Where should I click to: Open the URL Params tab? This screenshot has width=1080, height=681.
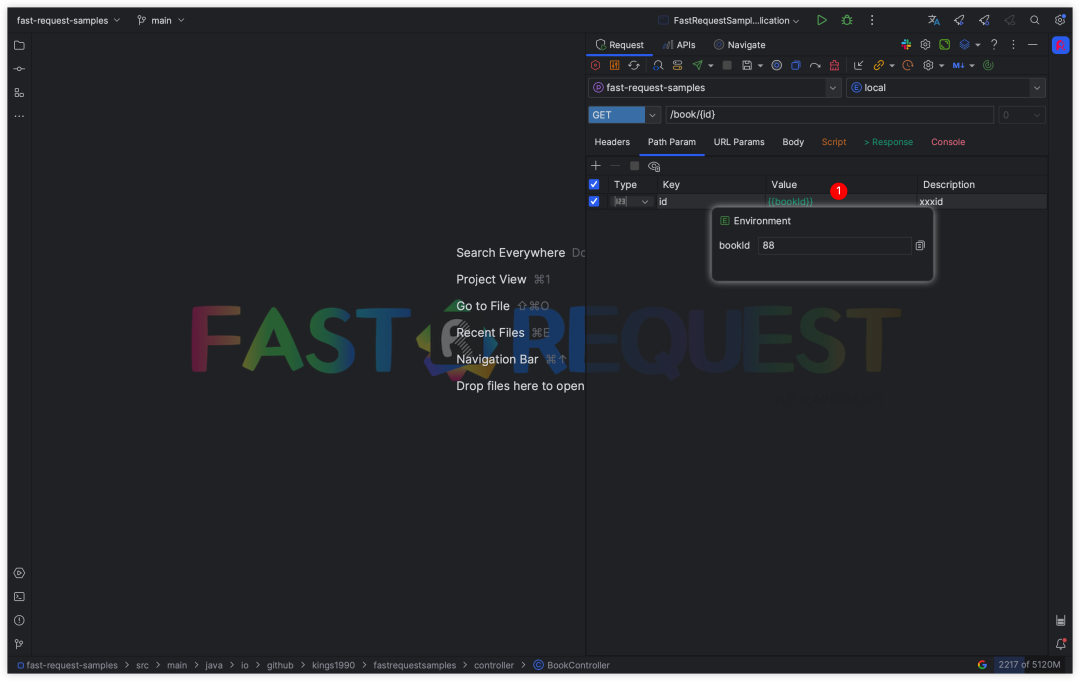click(x=738, y=143)
